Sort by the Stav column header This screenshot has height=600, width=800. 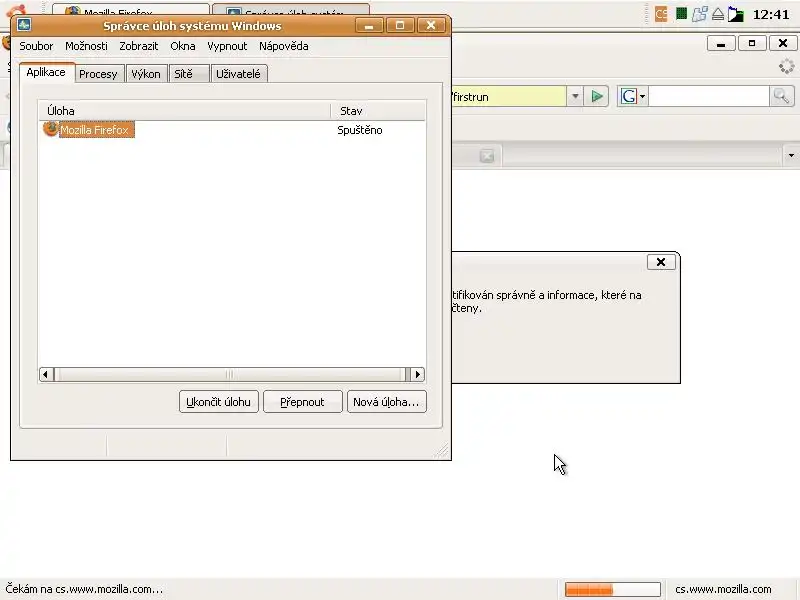tap(378, 111)
